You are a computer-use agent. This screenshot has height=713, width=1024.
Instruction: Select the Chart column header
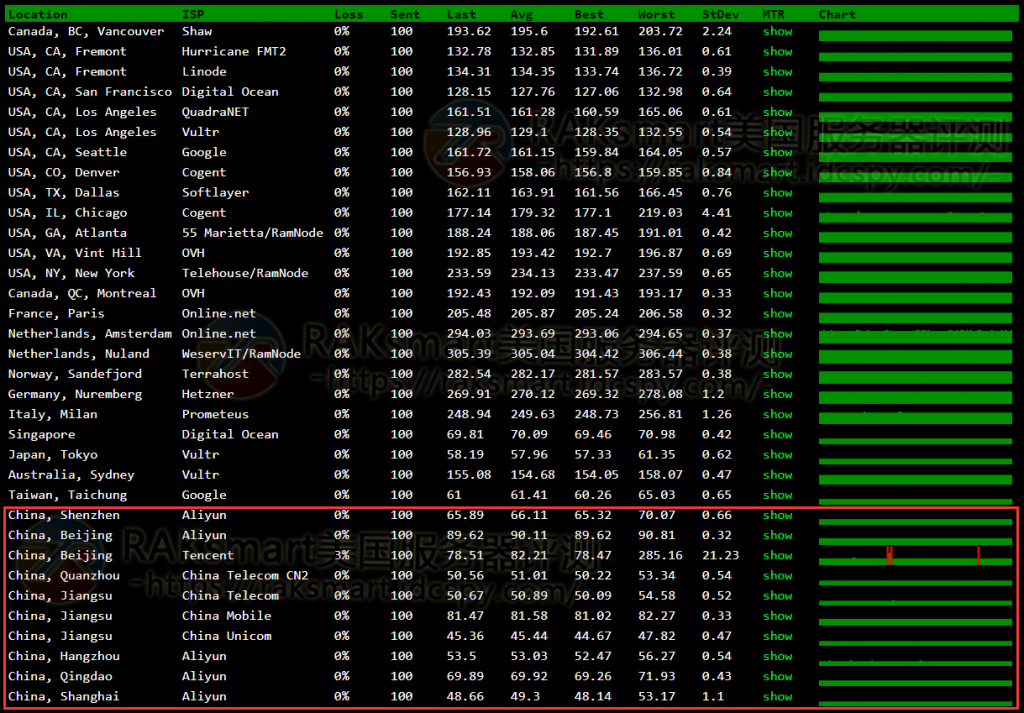[837, 14]
